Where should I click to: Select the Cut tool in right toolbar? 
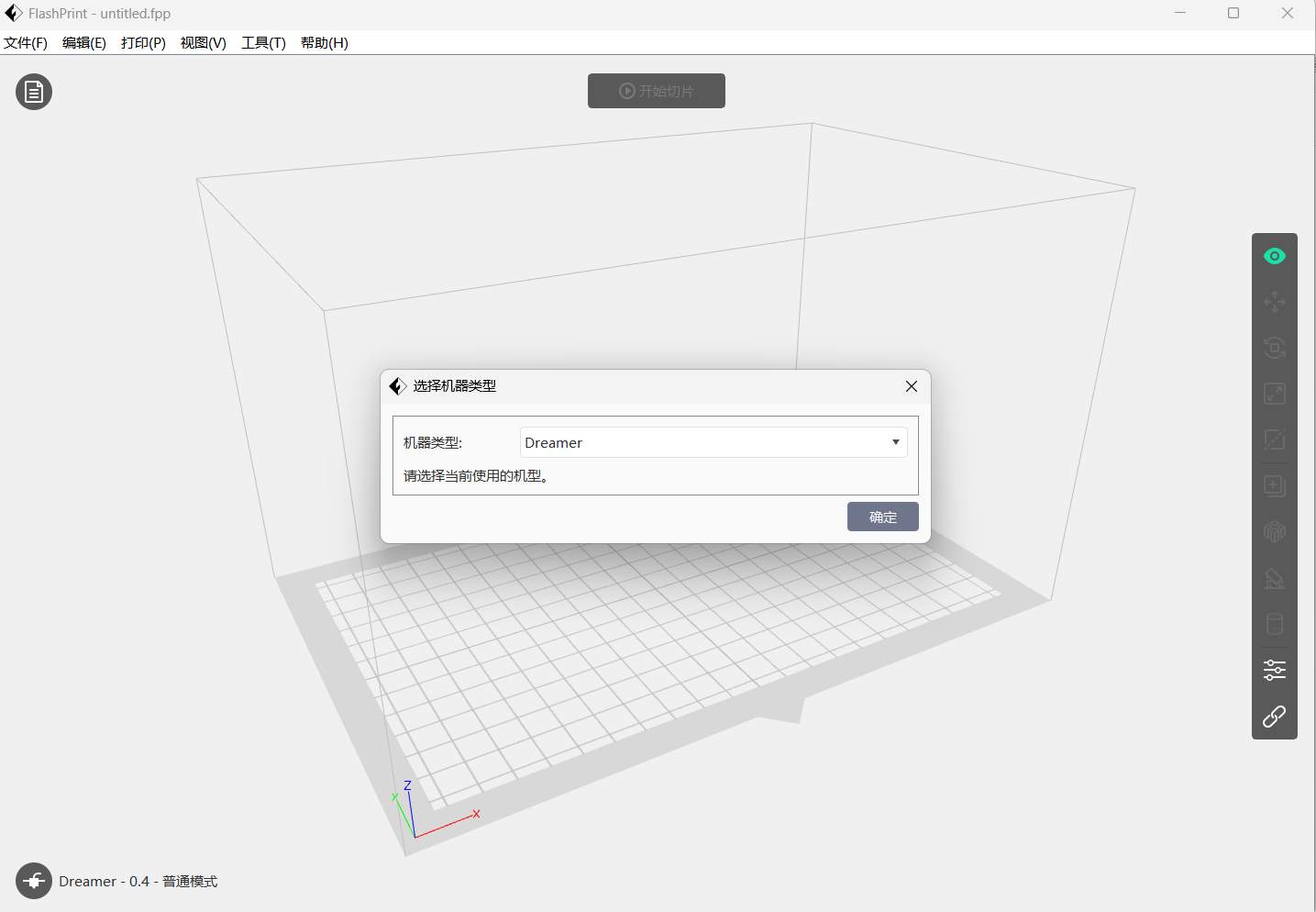tap(1274, 439)
